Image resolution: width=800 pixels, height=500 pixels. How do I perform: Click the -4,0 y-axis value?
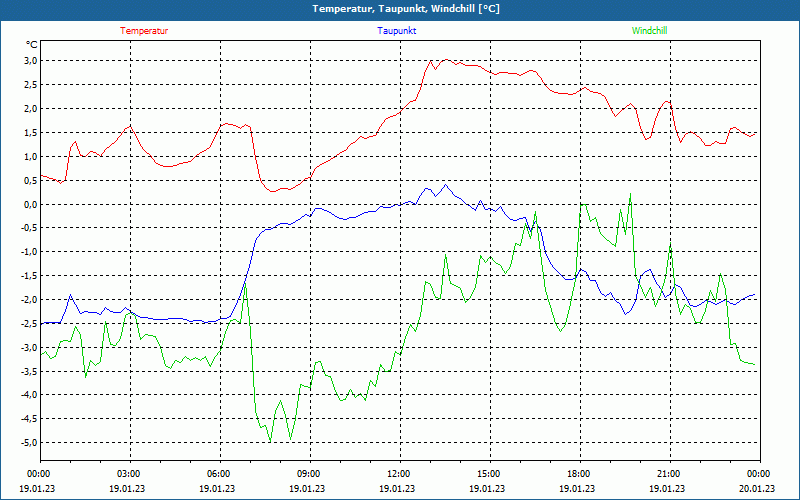tap(30, 395)
